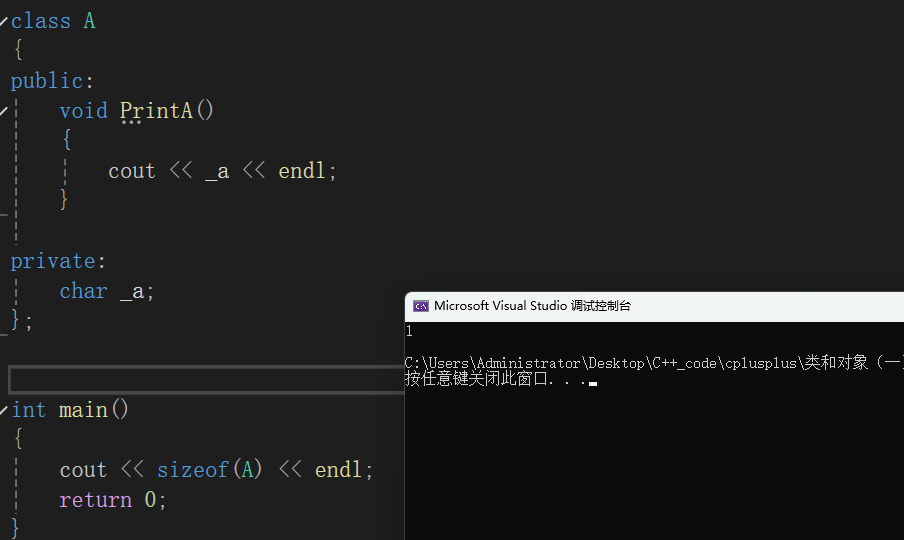Click 'cout' in the main function
The height and width of the screenshot is (540, 904).
click(84, 470)
